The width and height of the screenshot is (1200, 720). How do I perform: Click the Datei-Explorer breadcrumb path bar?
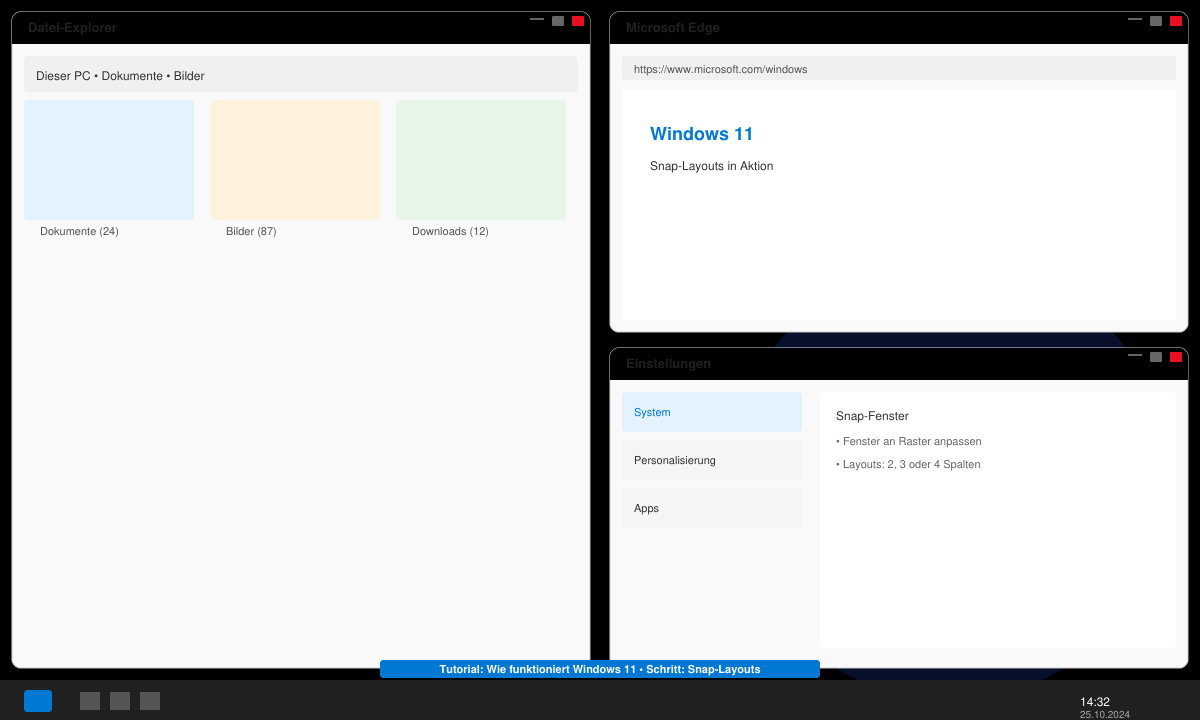coord(301,74)
